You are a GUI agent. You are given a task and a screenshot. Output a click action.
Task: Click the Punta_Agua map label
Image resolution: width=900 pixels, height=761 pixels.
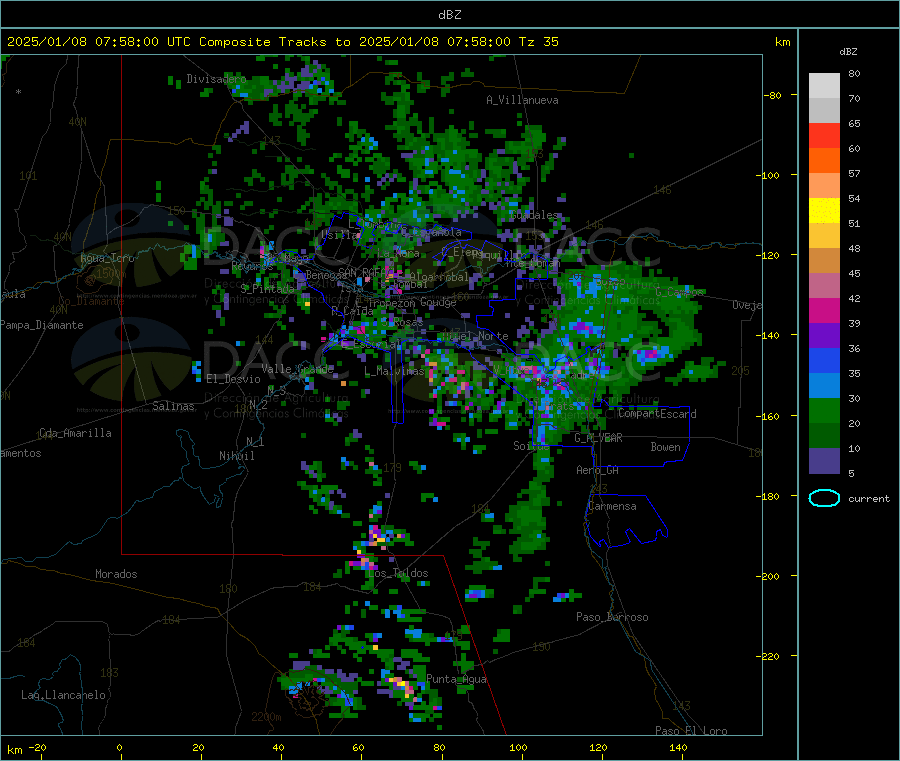[456, 679]
